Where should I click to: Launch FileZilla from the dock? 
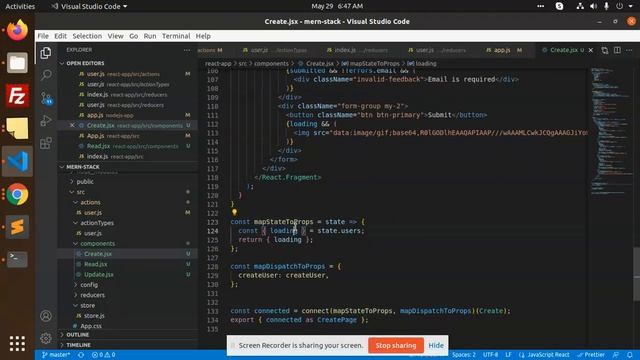pos(17,96)
